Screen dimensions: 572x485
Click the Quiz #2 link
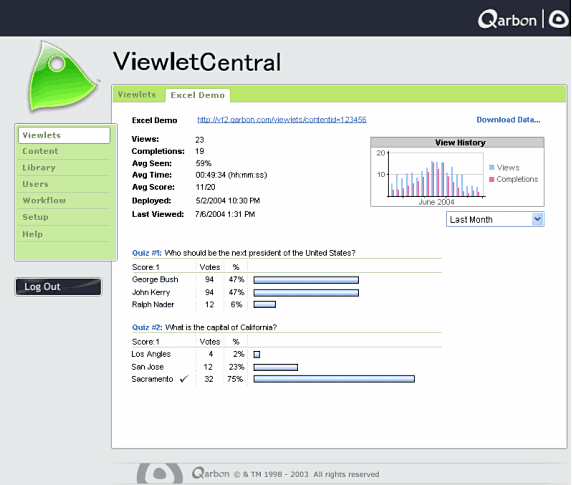(147, 327)
